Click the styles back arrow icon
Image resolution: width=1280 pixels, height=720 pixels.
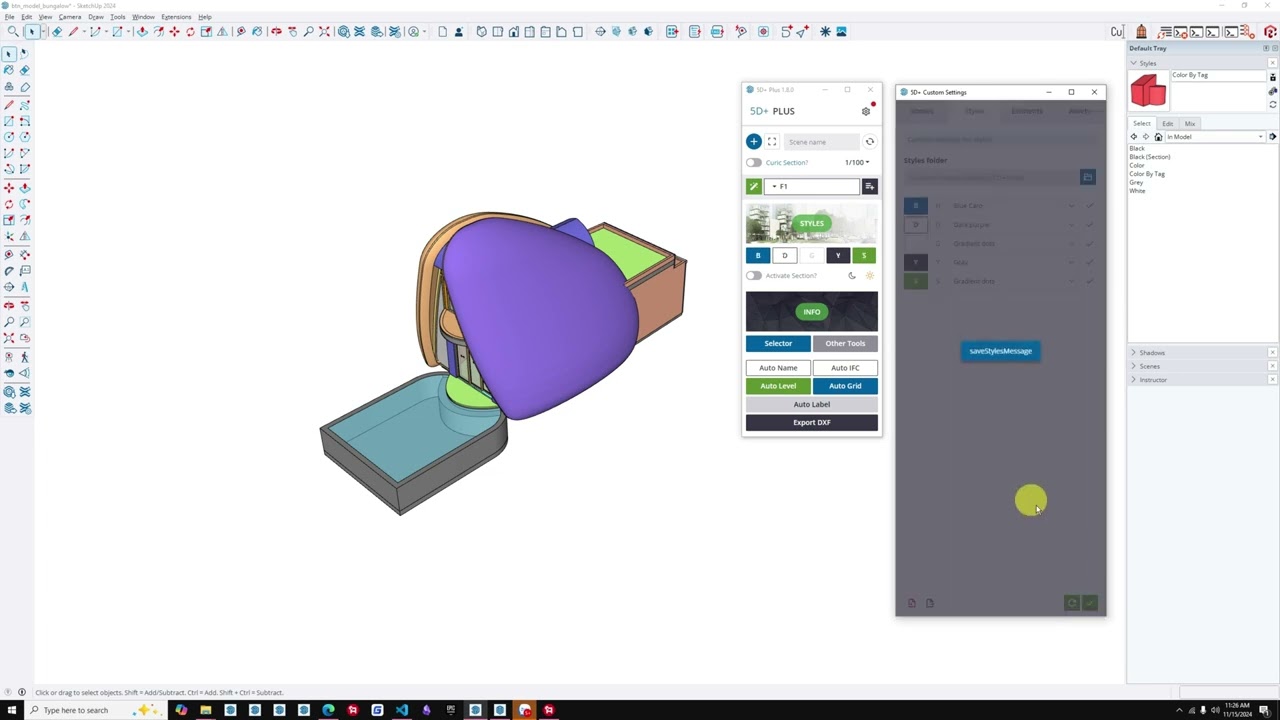pos(1134,137)
